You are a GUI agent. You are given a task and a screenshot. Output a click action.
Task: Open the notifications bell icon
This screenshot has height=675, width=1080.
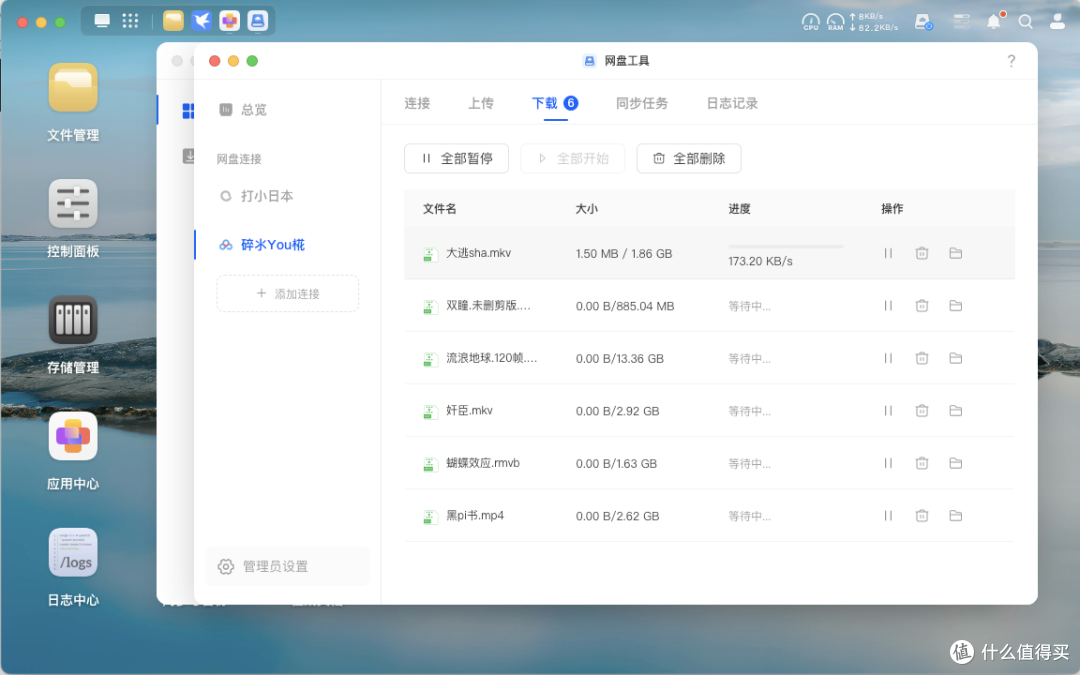pos(994,21)
